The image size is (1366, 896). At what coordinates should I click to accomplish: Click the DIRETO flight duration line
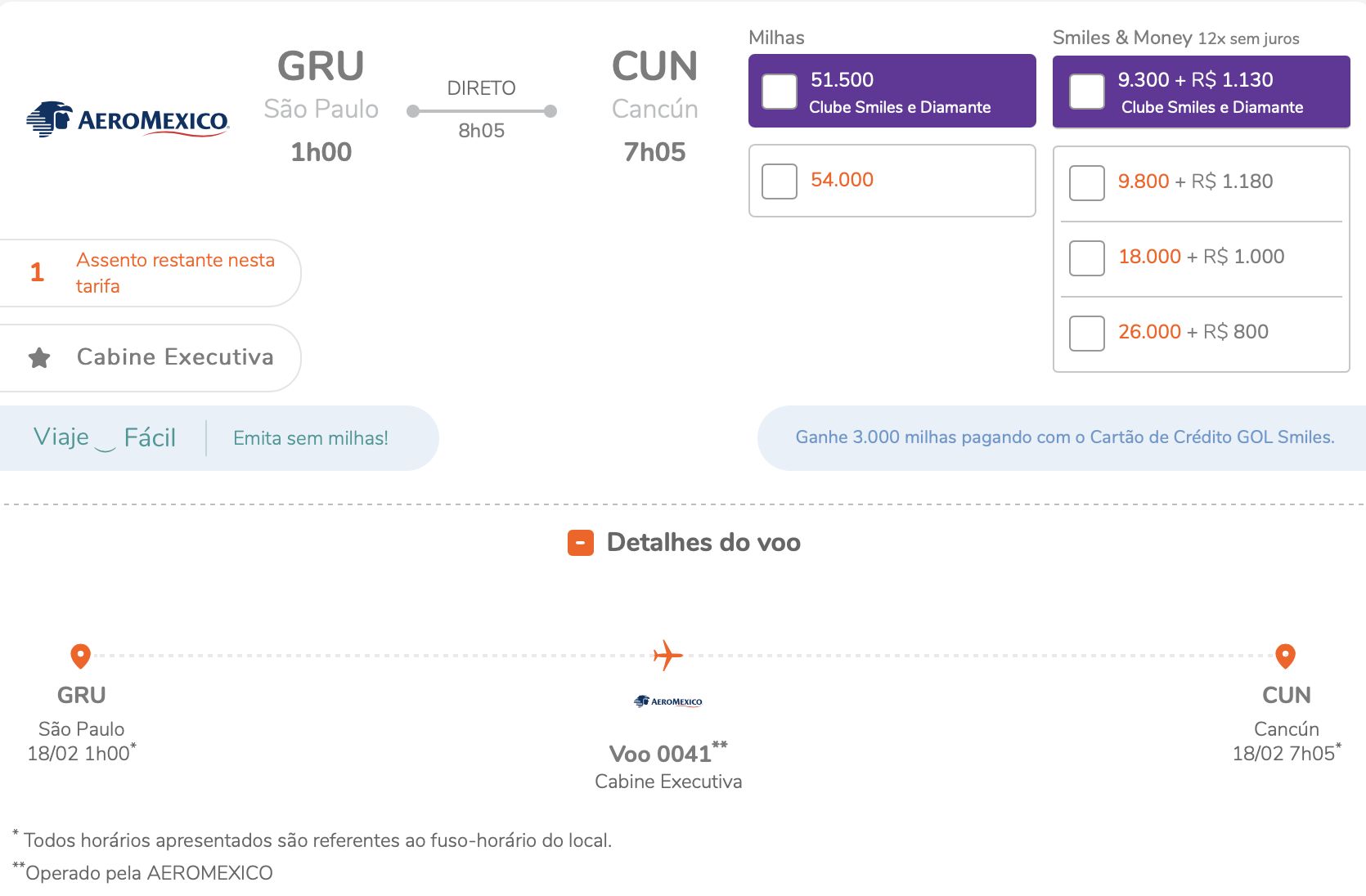coord(482,111)
